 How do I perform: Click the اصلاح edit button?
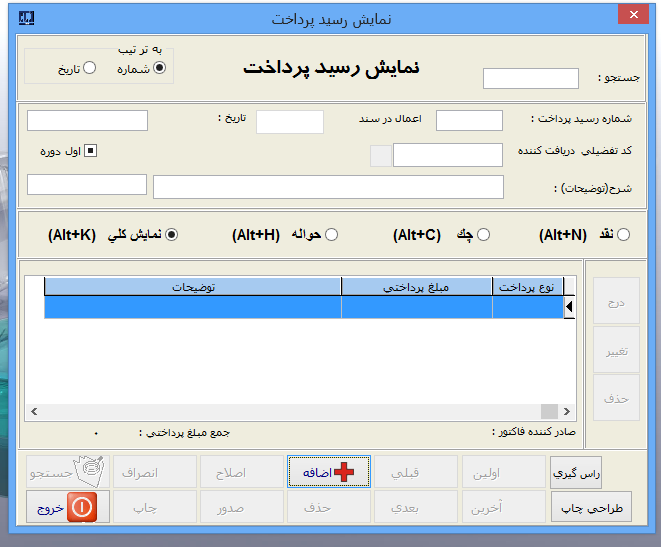(242, 472)
